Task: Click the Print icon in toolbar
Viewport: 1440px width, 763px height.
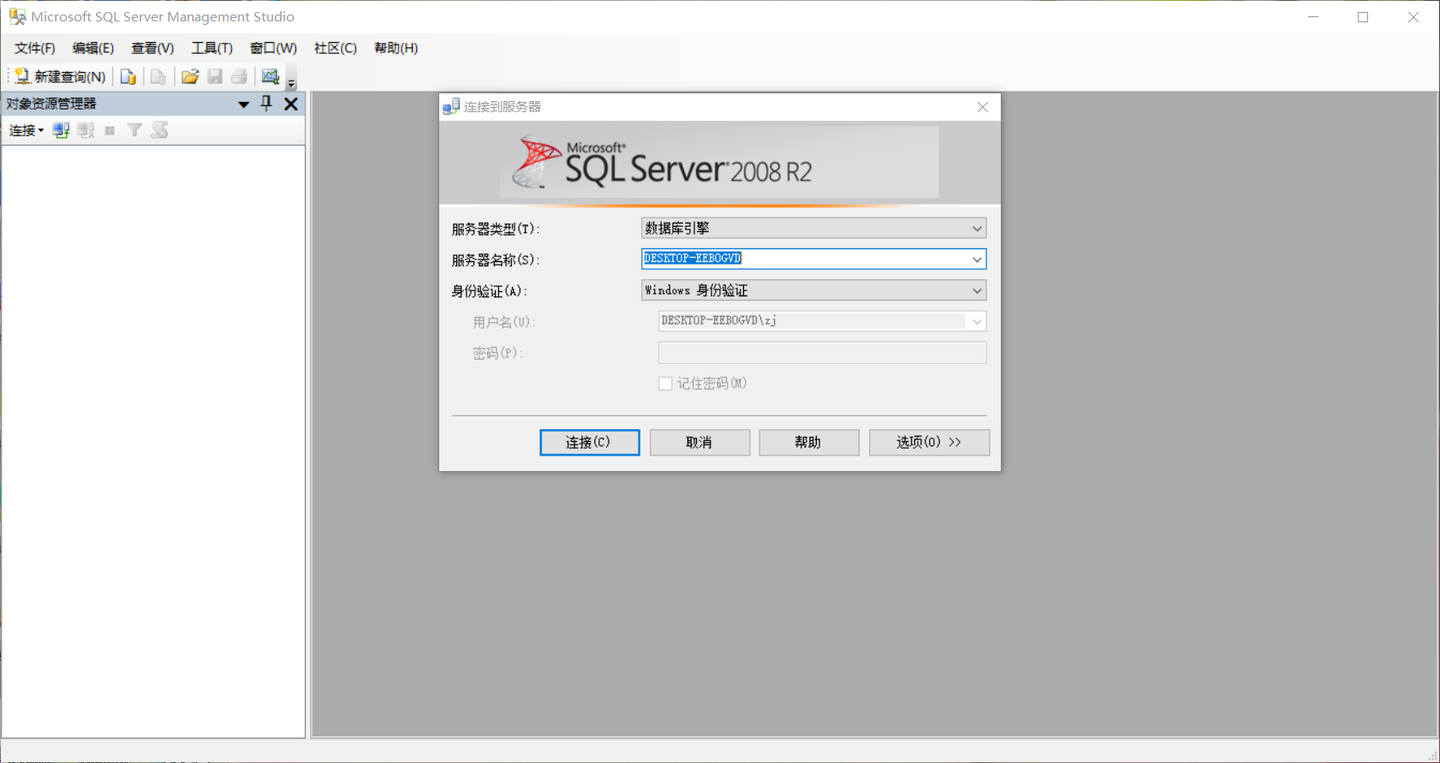Action: (239, 76)
